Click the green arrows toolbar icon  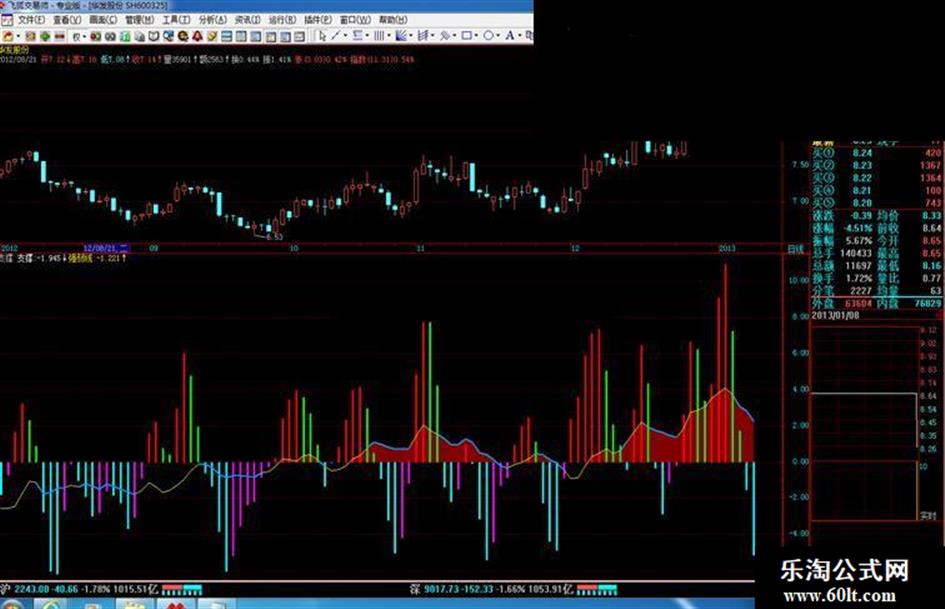45,37
